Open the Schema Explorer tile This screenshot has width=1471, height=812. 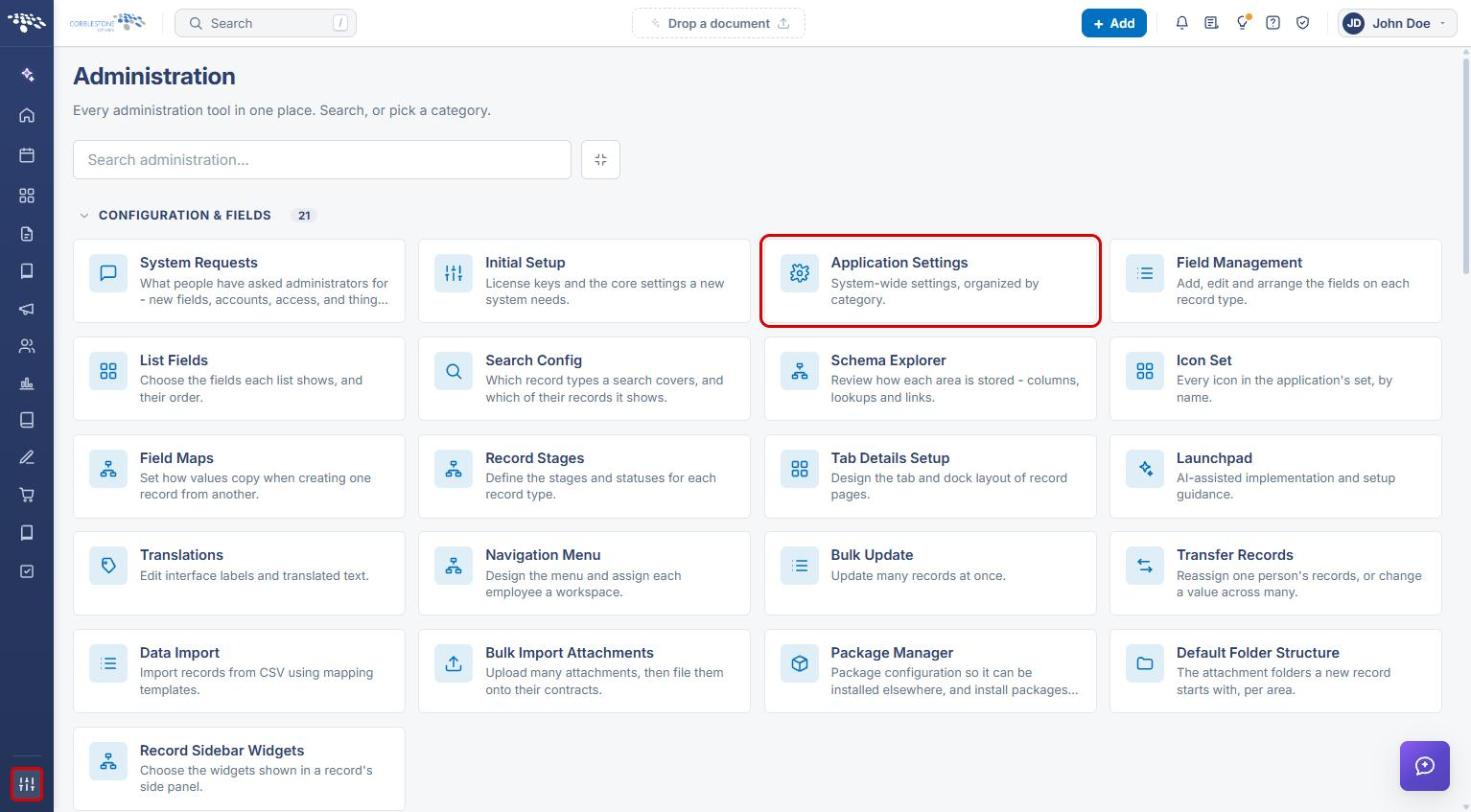pyautogui.click(x=930, y=378)
